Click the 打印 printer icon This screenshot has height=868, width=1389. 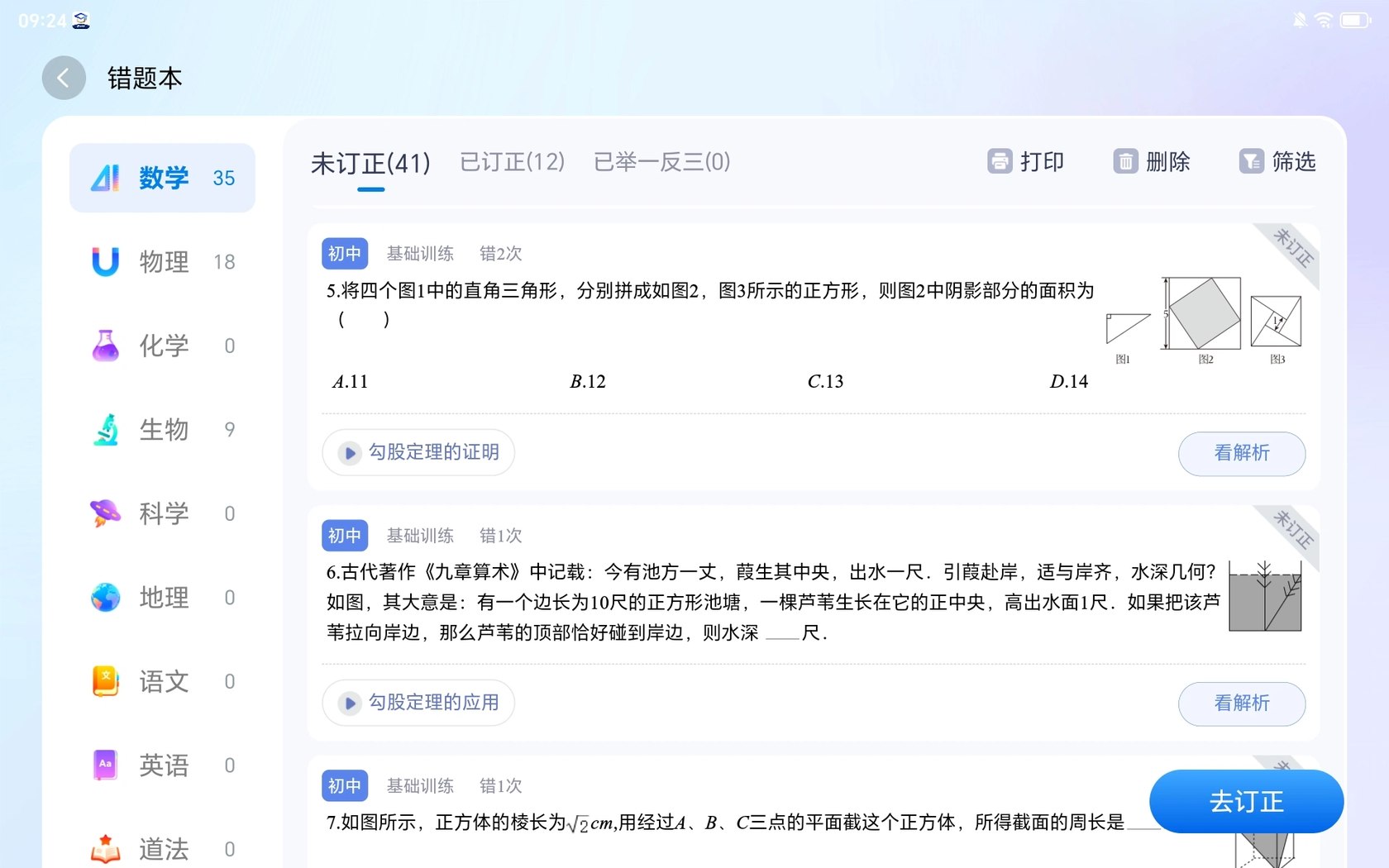click(1000, 161)
